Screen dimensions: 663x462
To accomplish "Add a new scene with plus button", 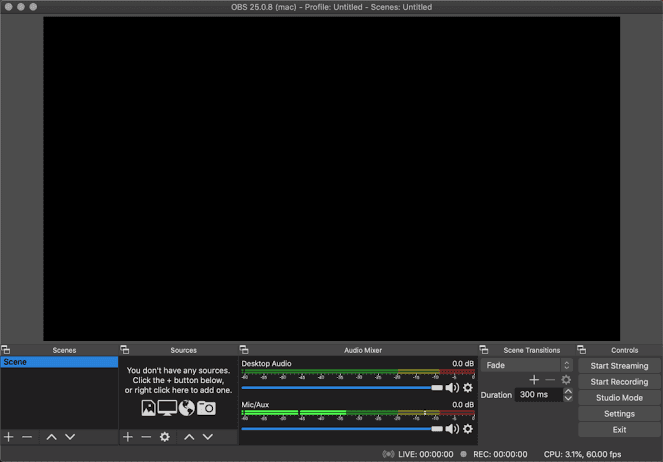I will coord(8,437).
